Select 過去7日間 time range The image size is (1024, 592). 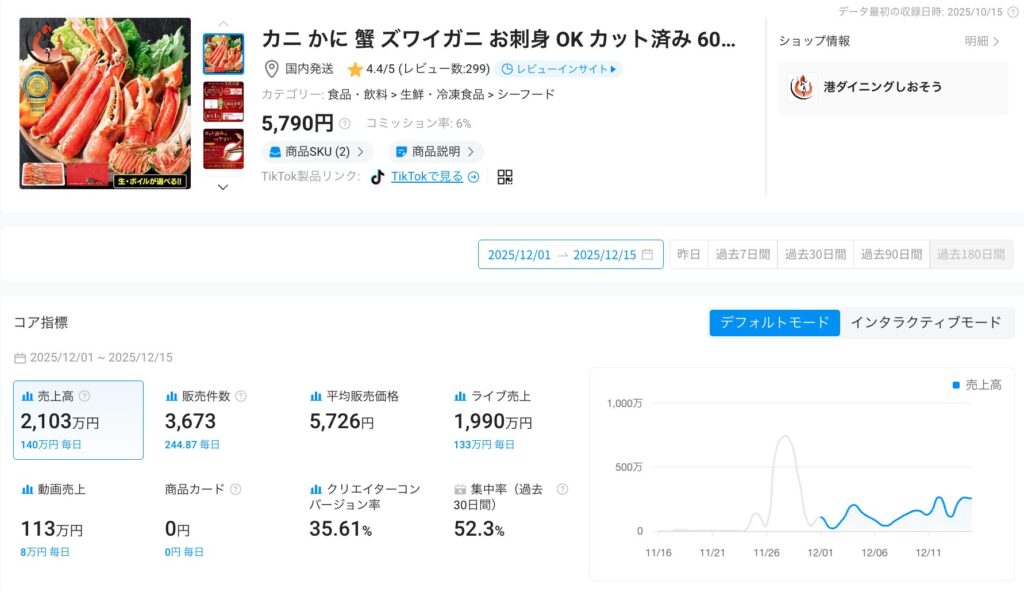pos(742,255)
